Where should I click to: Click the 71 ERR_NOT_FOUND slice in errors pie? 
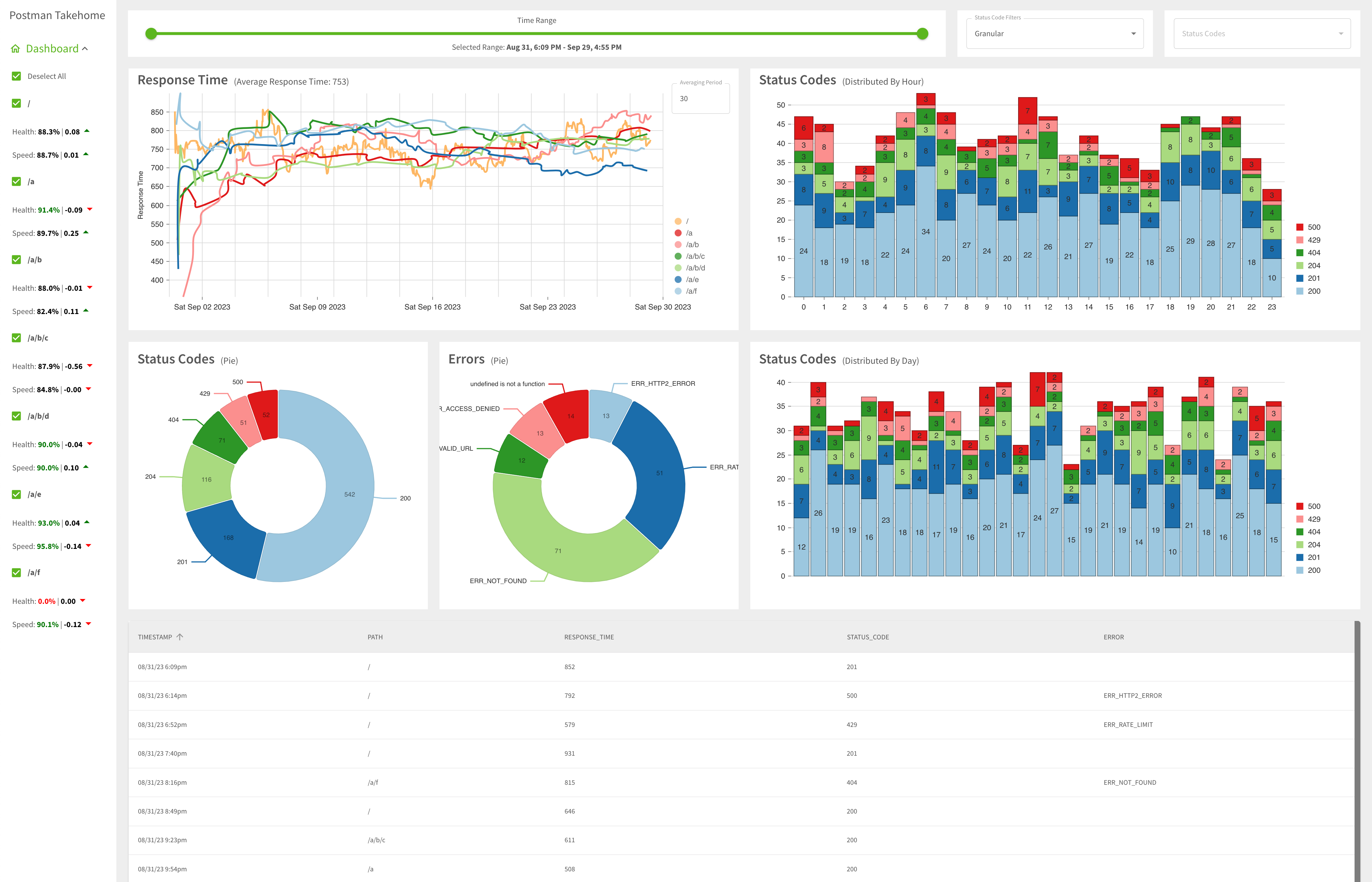click(558, 551)
